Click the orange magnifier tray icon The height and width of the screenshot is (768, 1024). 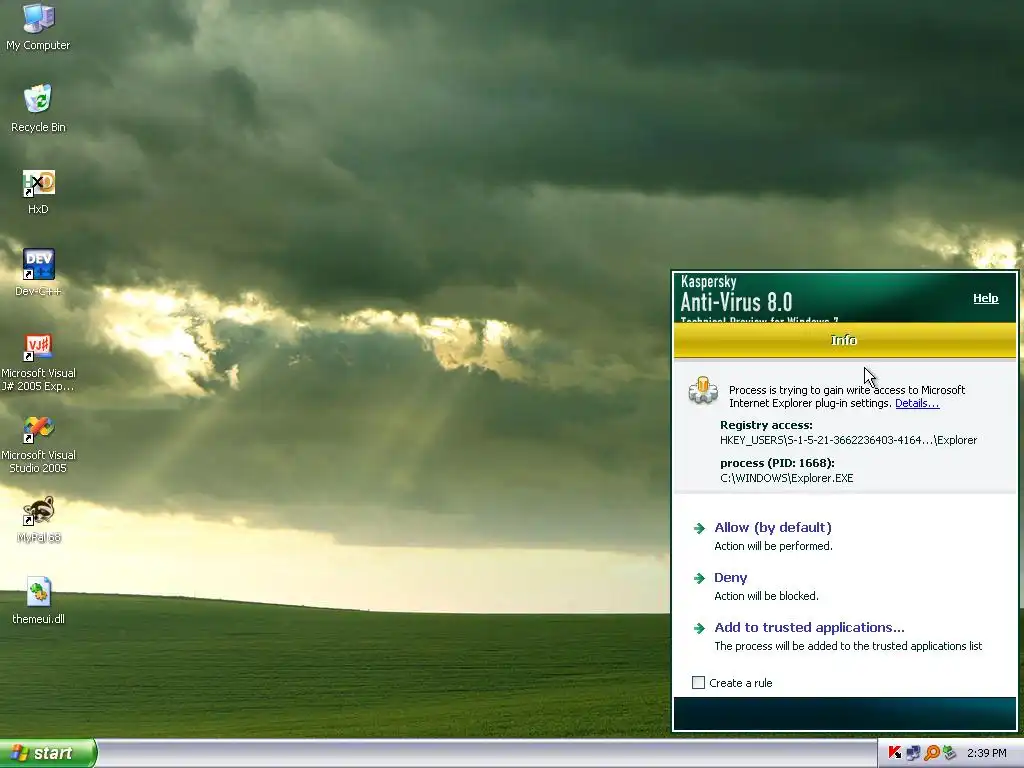click(931, 753)
